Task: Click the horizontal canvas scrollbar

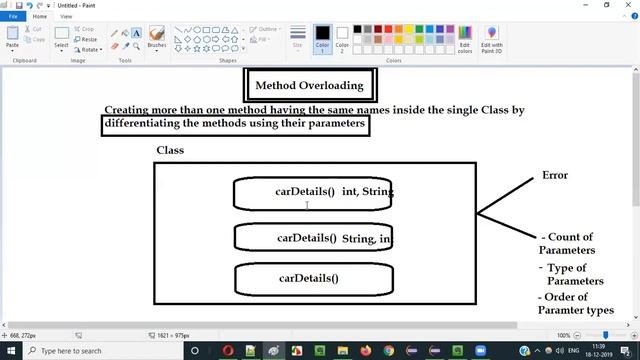Action: [x=262, y=325]
